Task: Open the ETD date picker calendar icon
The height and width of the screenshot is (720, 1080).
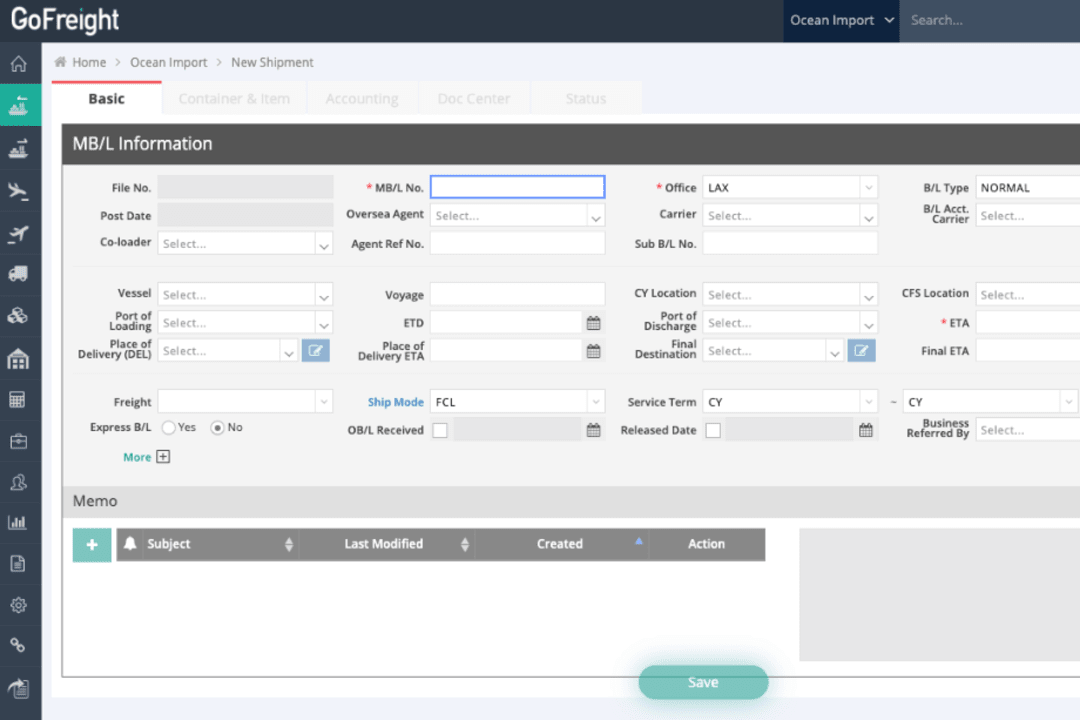Action: tap(593, 322)
